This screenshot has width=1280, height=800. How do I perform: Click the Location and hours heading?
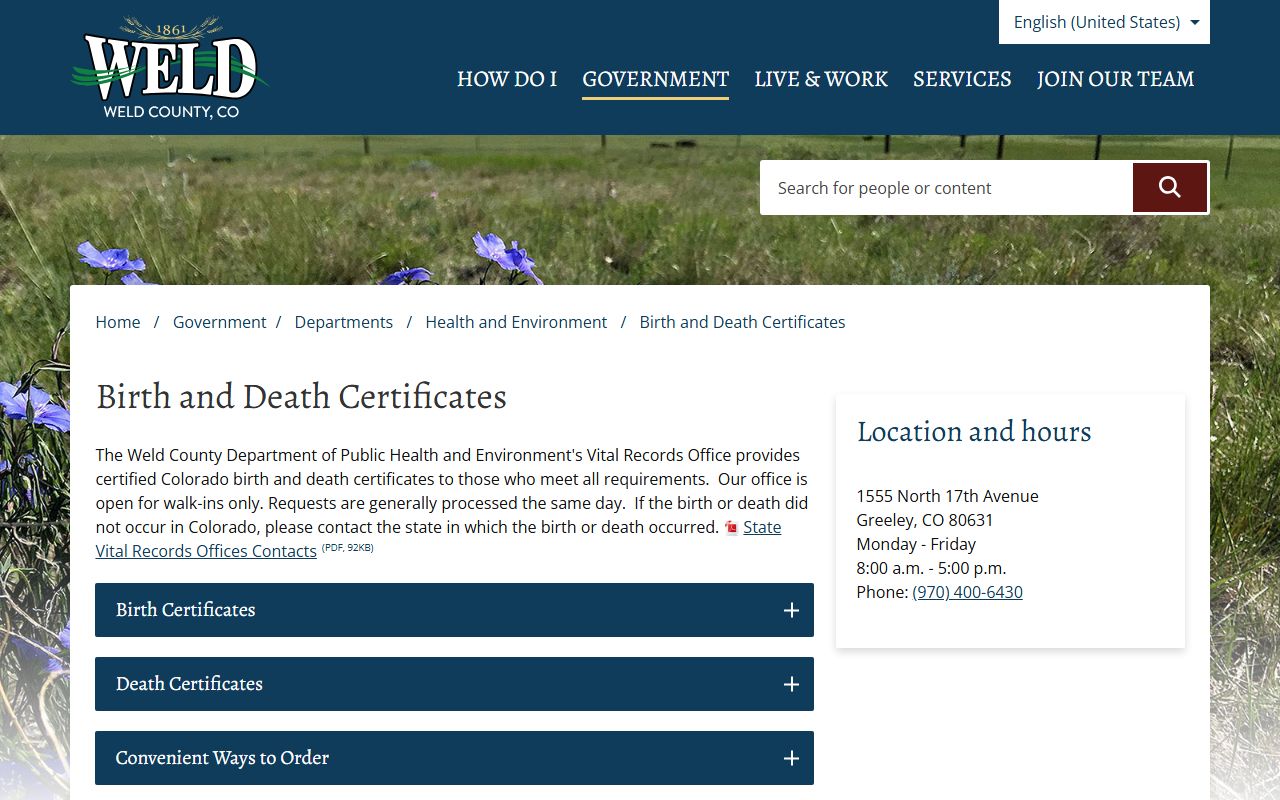click(x=974, y=431)
